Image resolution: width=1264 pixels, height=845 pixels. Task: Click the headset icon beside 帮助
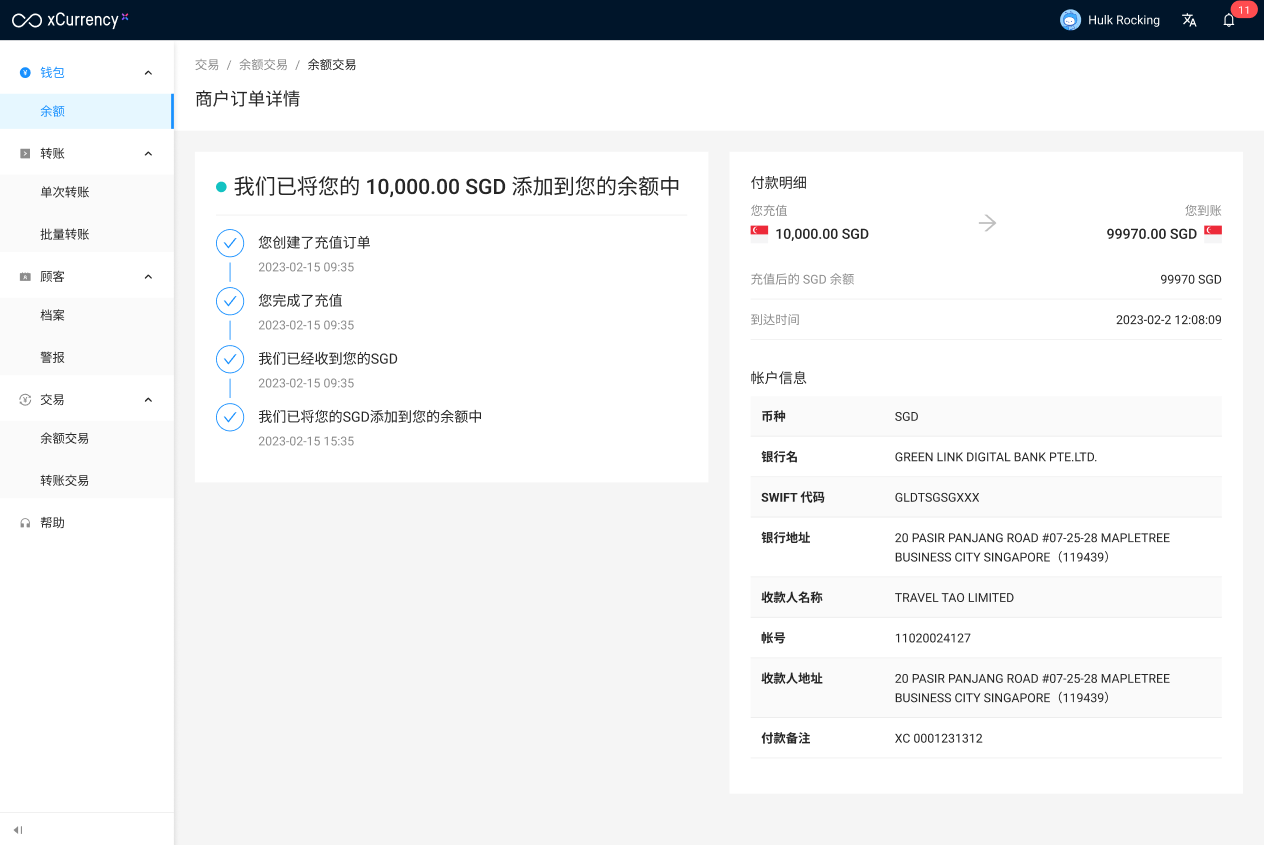click(x=25, y=523)
